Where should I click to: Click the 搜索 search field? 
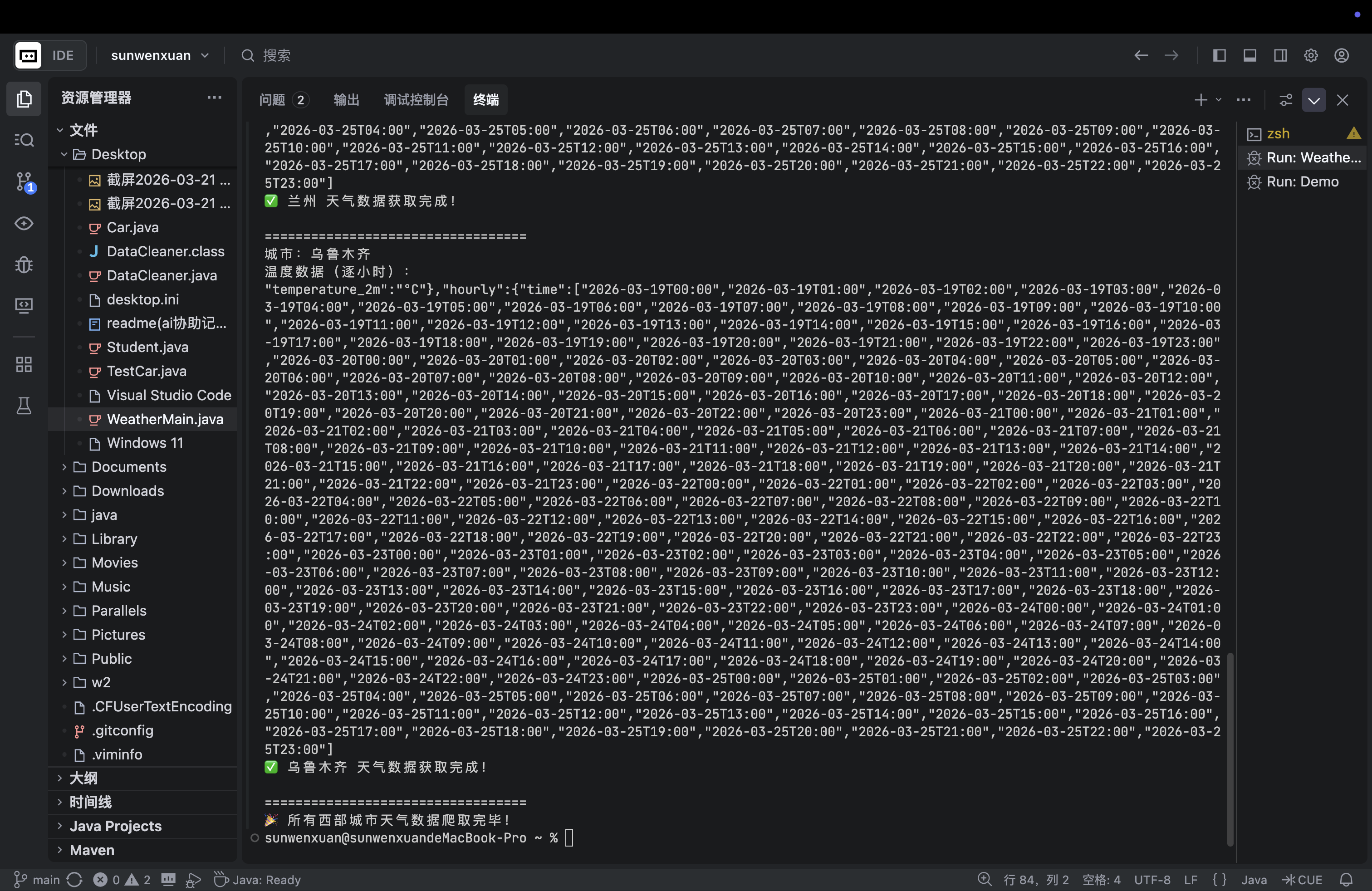(277, 55)
